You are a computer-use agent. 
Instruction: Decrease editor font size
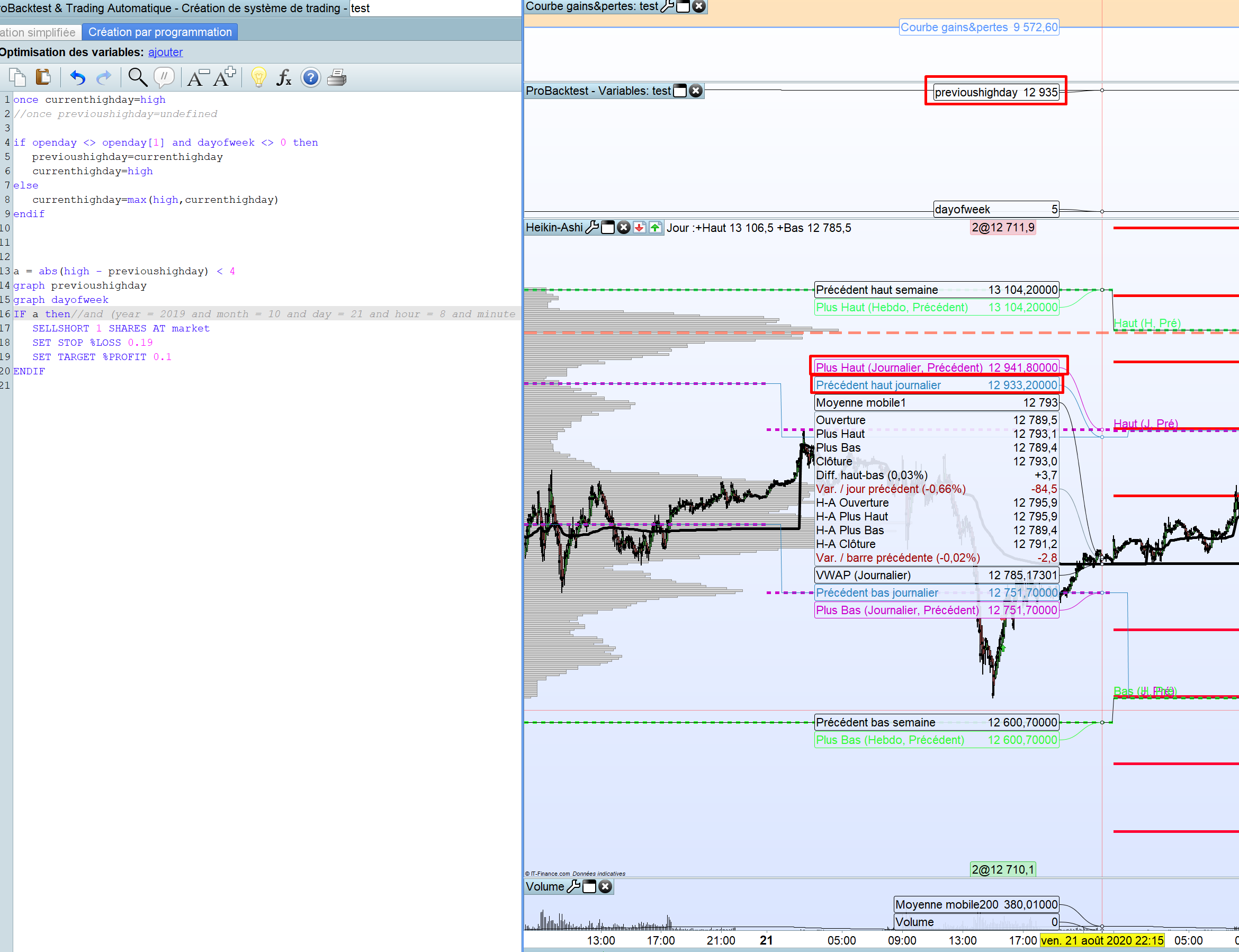tap(197, 77)
